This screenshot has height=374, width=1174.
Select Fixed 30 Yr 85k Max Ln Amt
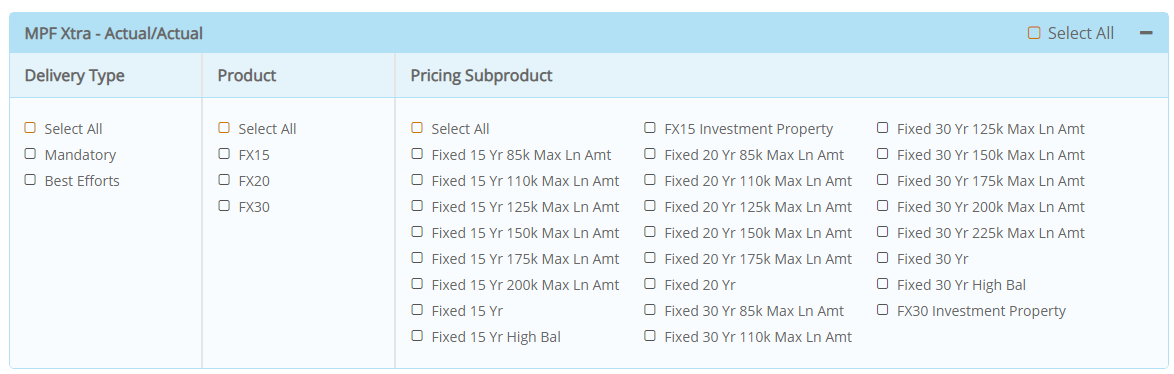650,310
